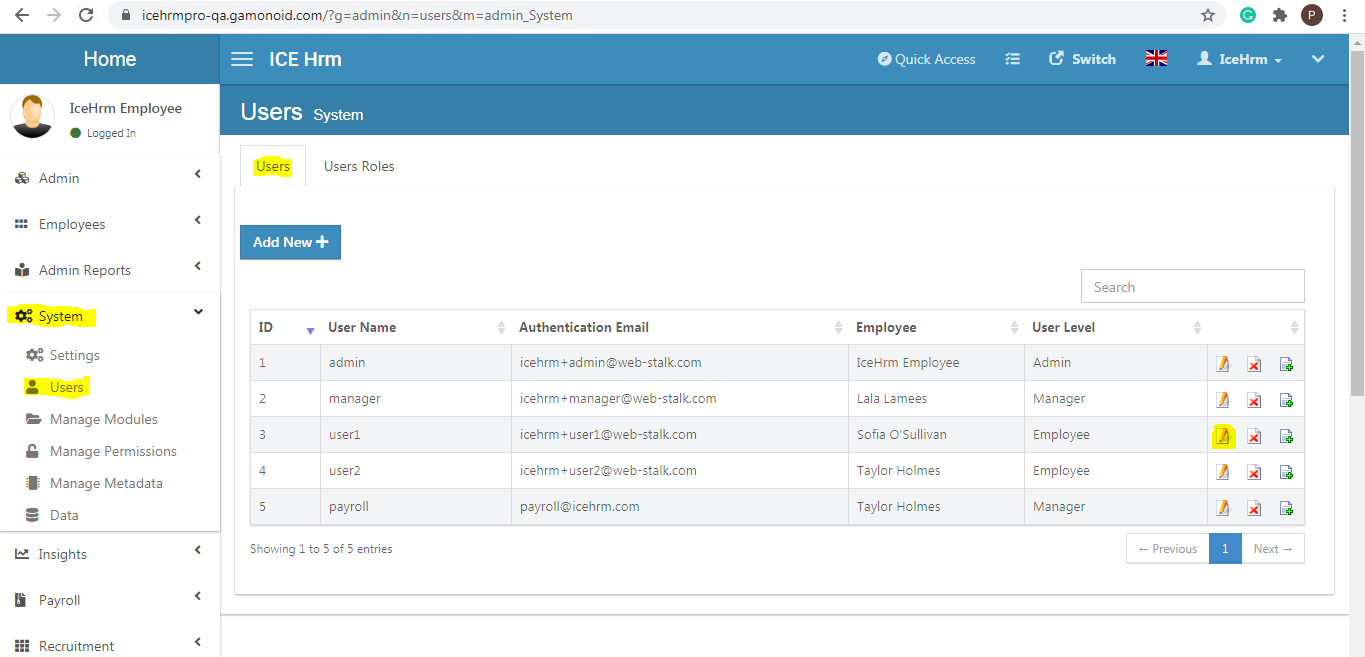Screen dimensions: 1365x657
Task: Bookmark this page with the star icon
Action: click(1208, 15)
